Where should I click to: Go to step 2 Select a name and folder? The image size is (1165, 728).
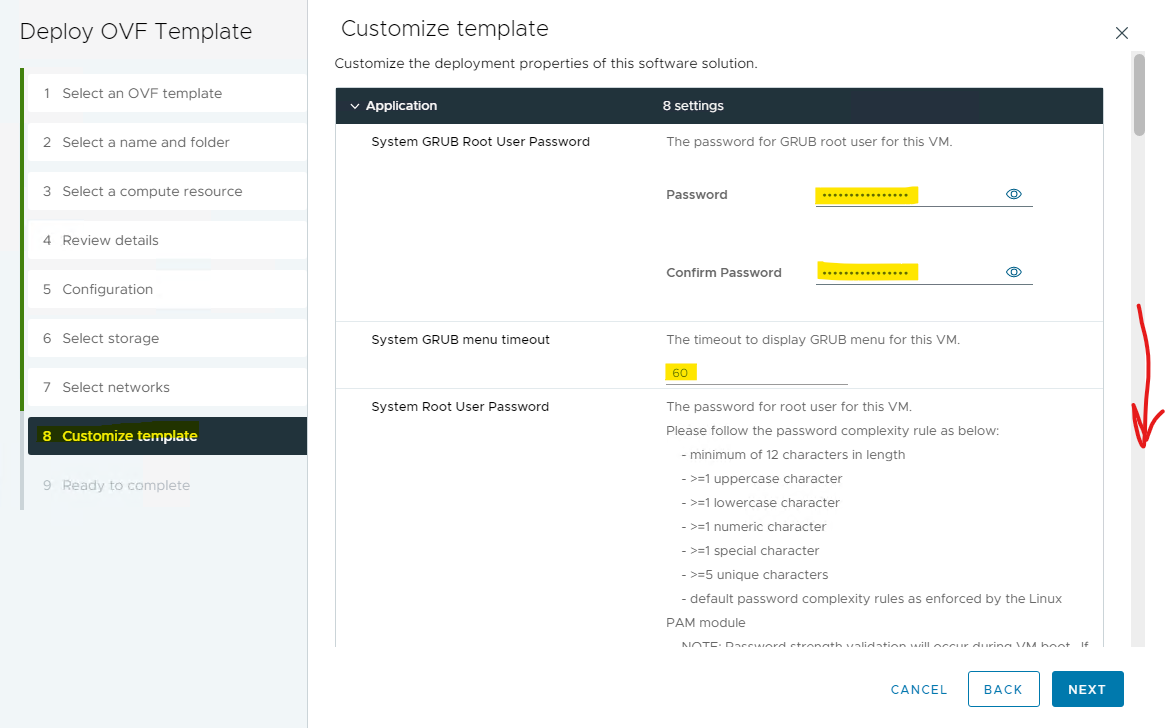point(146,142)
